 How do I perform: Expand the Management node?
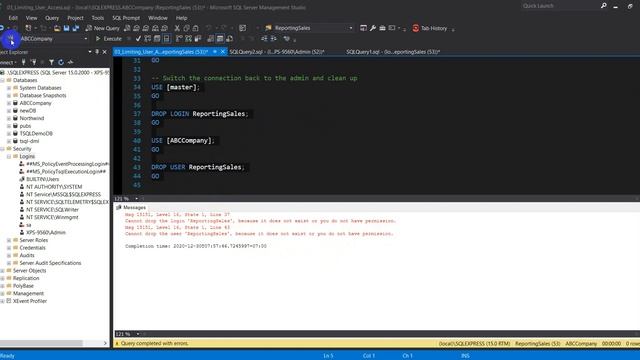pyautogui.click(x=2, y=293)
